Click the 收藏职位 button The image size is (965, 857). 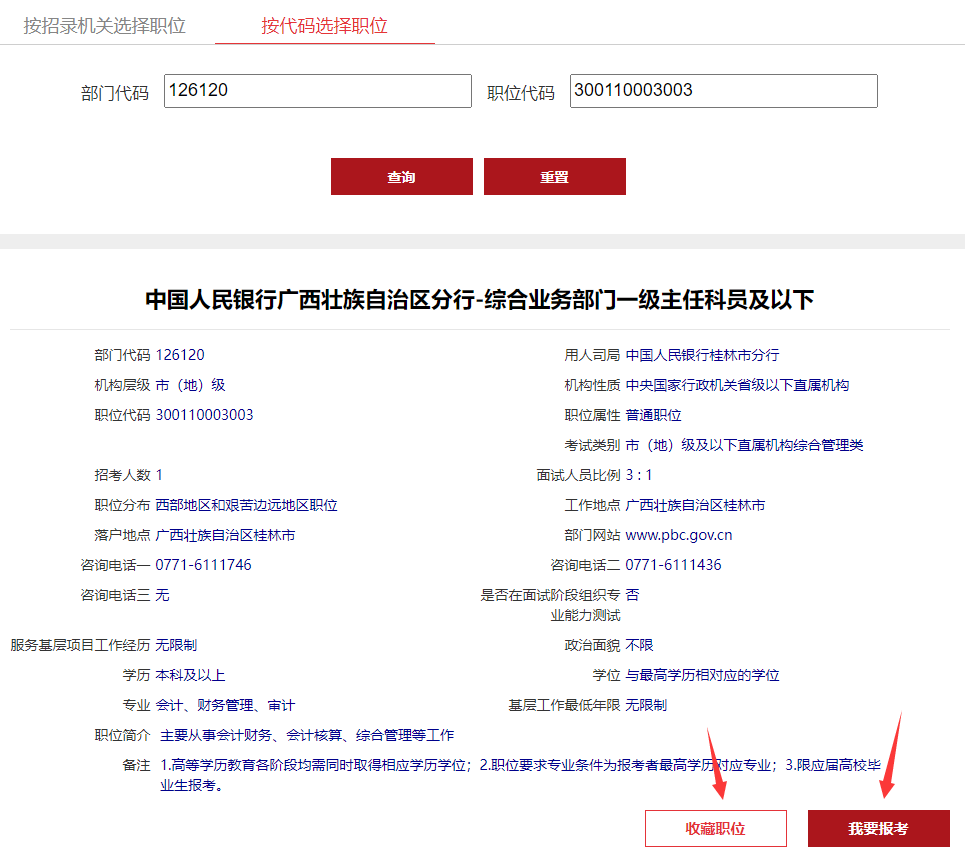coord(716,828)
